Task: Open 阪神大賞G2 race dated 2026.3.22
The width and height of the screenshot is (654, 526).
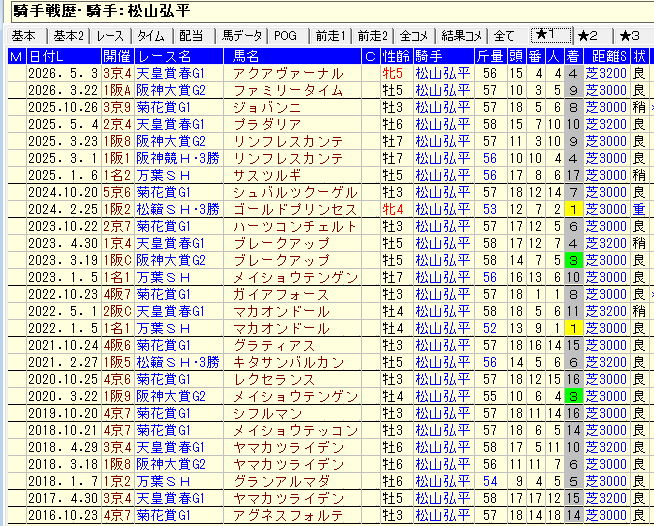Action: (x=171, y=91)
